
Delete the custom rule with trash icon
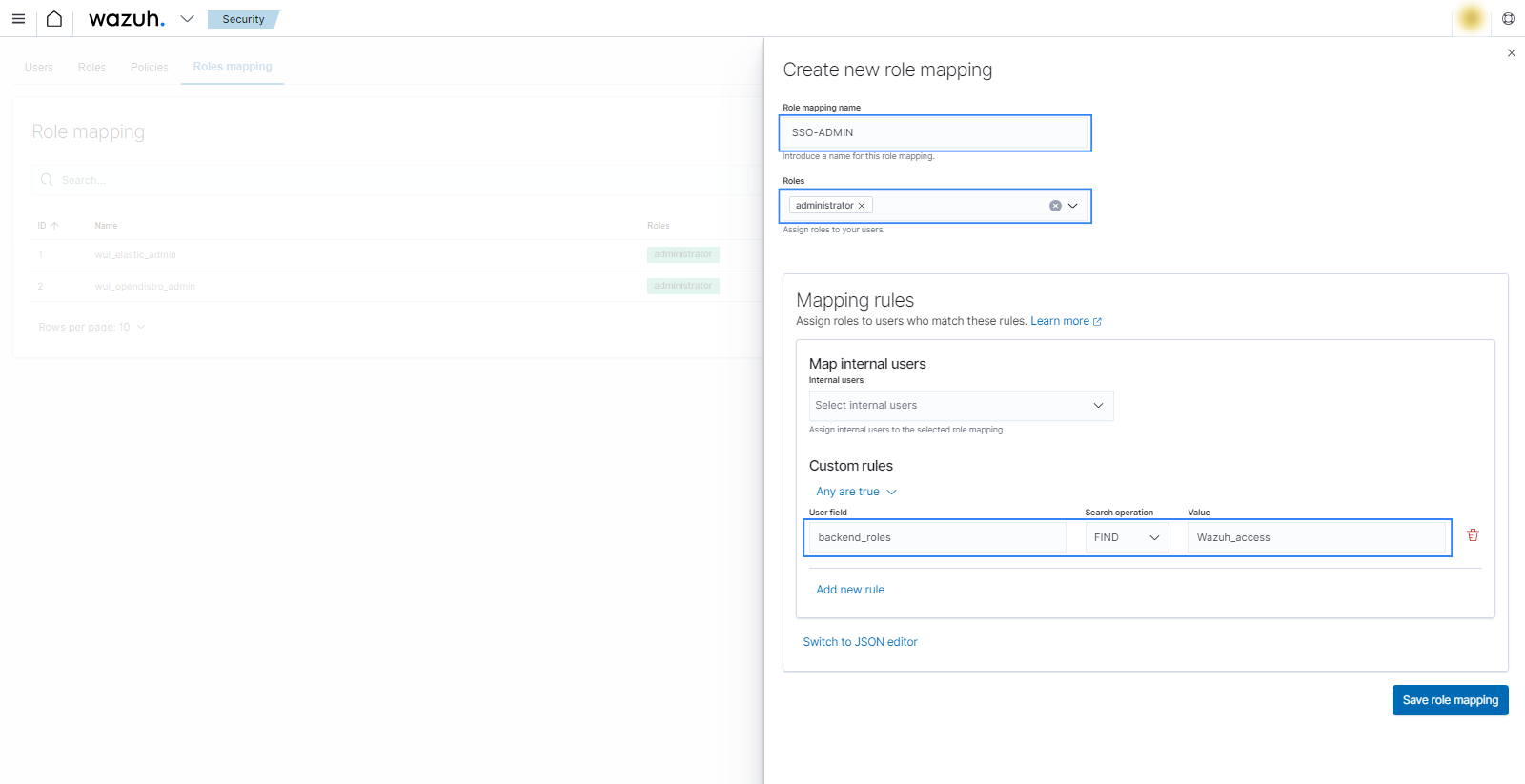[1473, 535]
